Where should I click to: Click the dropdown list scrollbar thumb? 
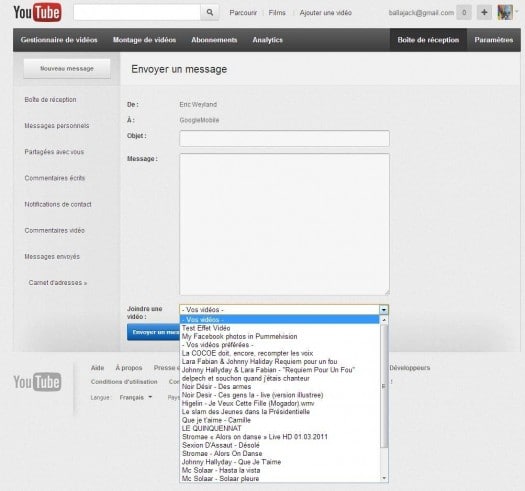coord(384,386)
